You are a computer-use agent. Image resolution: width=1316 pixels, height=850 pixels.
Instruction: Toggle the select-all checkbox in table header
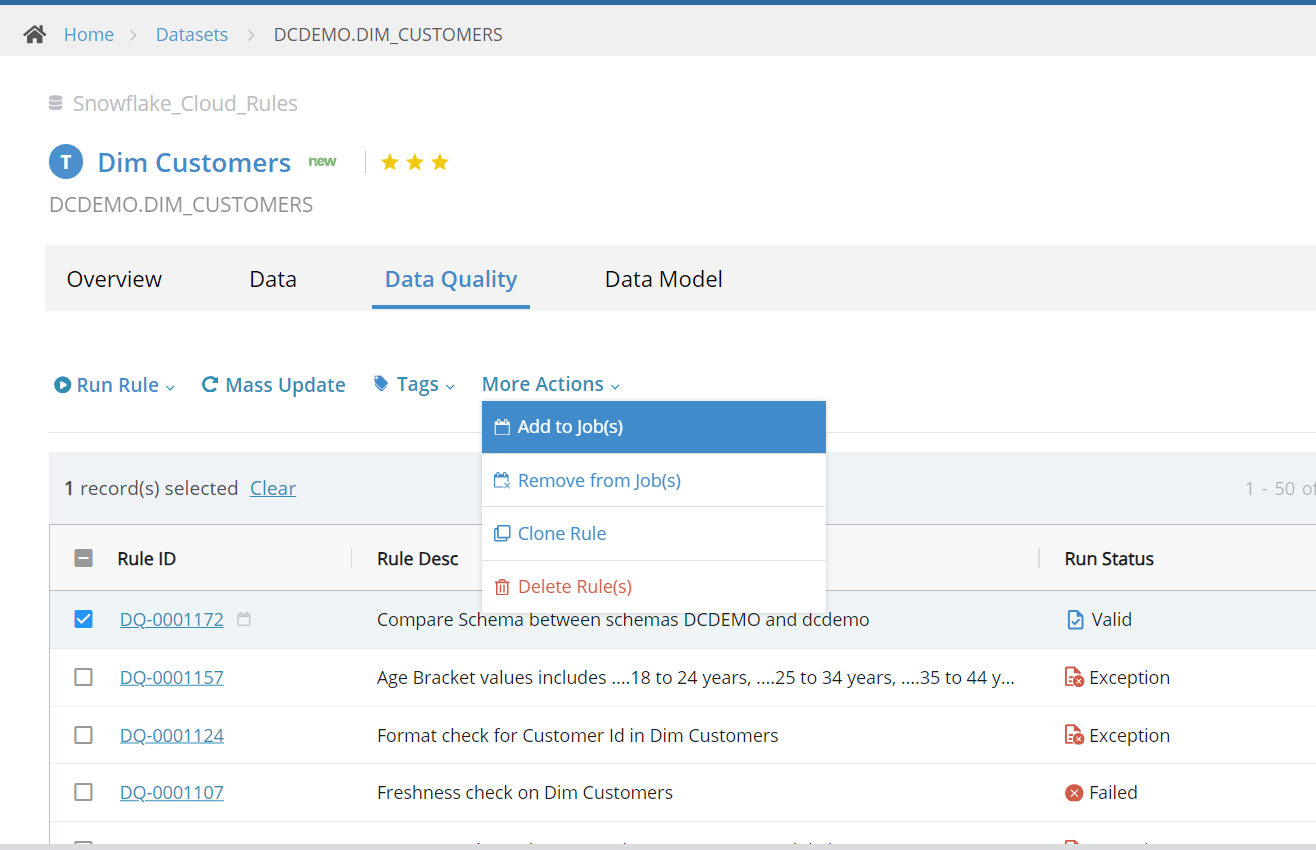84,559
